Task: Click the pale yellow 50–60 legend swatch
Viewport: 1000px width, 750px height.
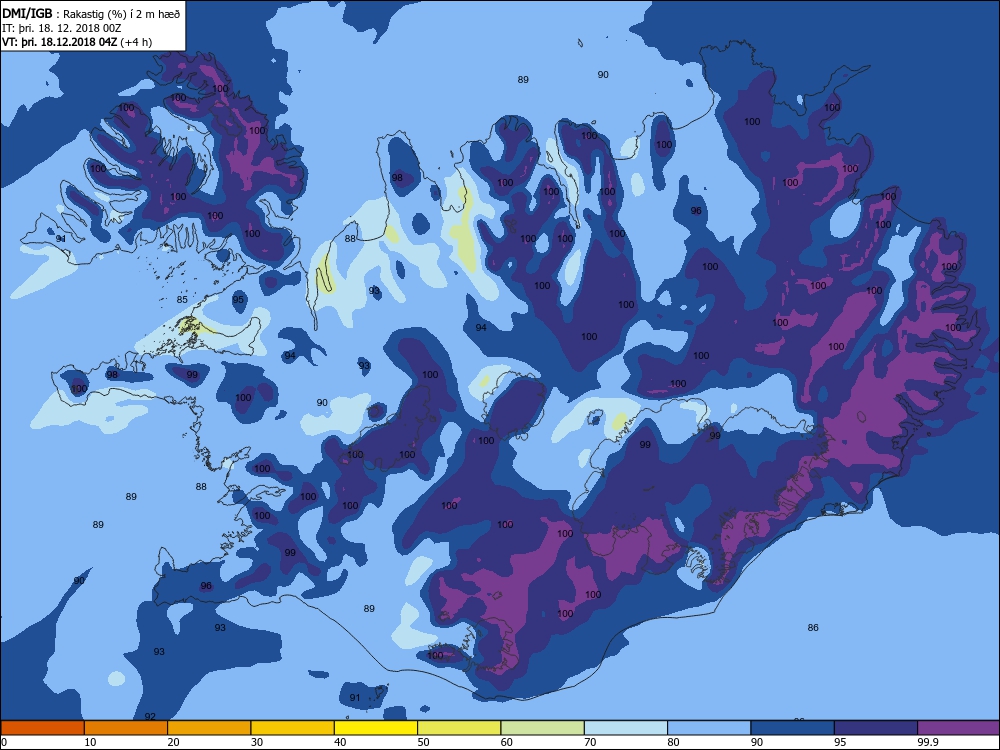Action: [459, 728]
